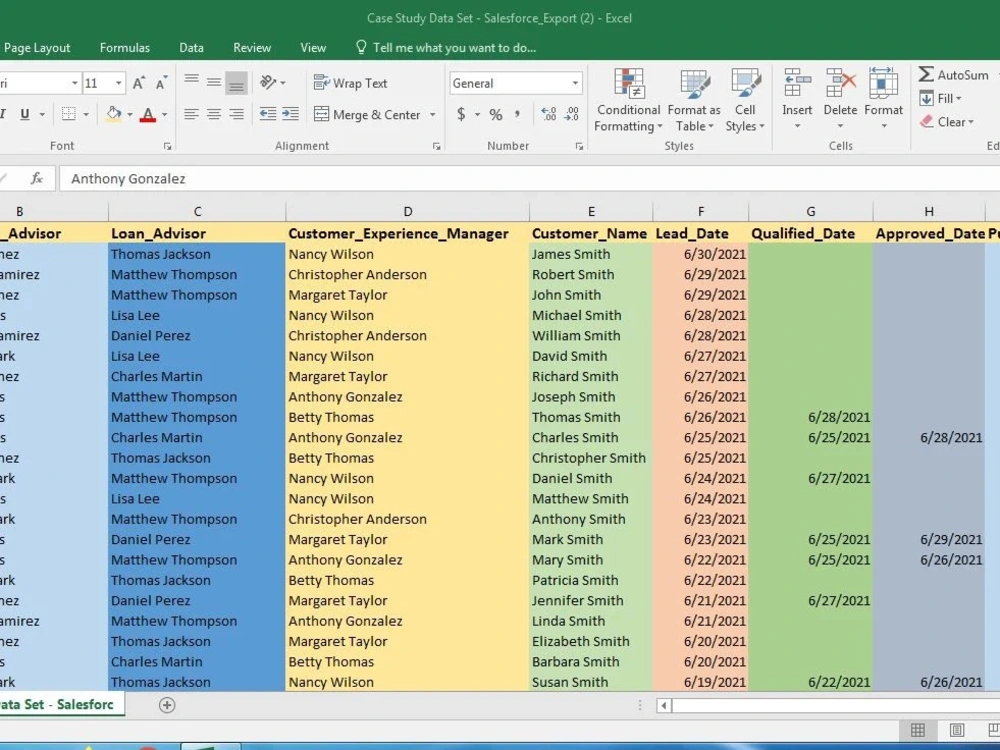Open Conditional Formatting menu

pos(628,100)
